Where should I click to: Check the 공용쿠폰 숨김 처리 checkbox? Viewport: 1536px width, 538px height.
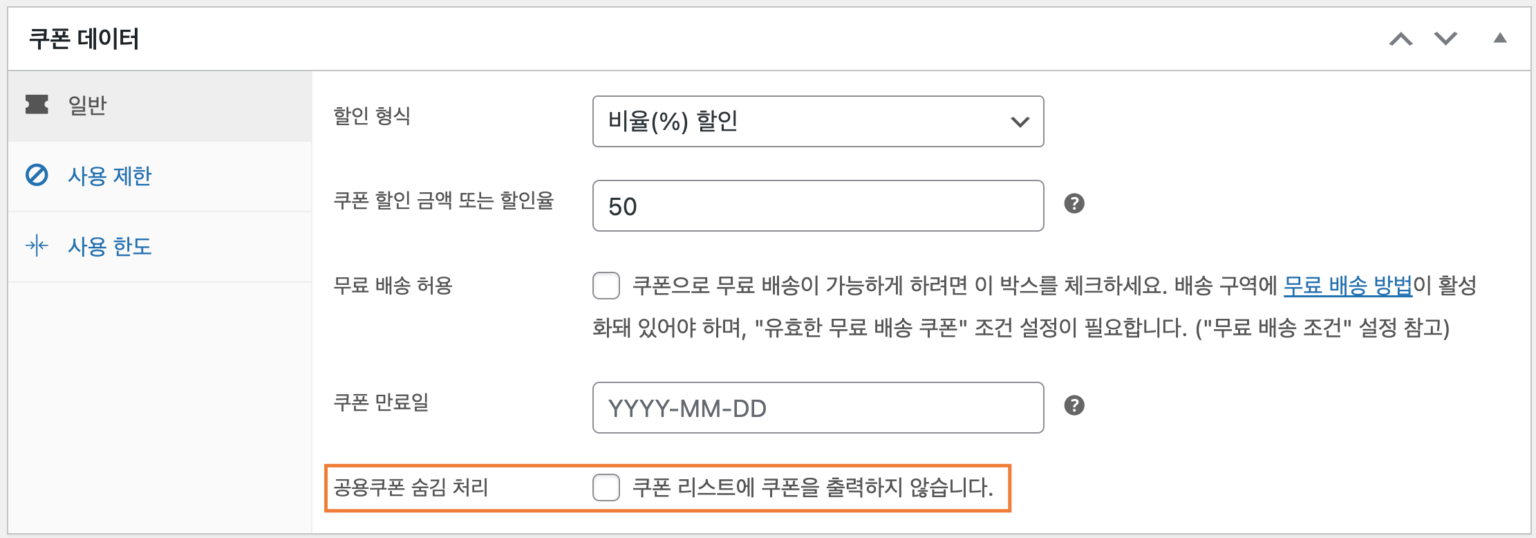coord(606,488)
